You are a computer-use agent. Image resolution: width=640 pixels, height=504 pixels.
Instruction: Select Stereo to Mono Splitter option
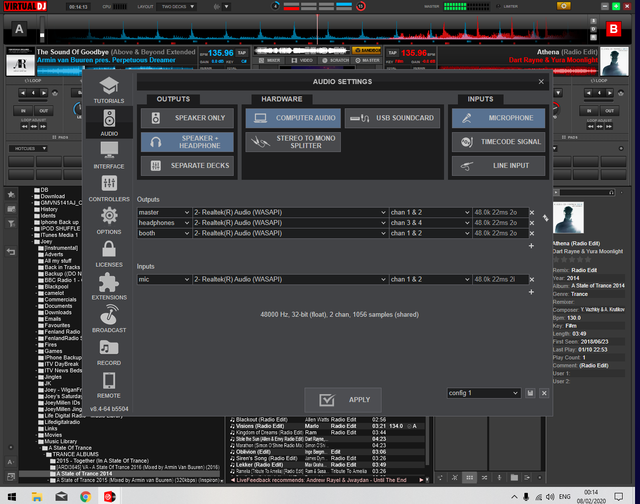293,142
